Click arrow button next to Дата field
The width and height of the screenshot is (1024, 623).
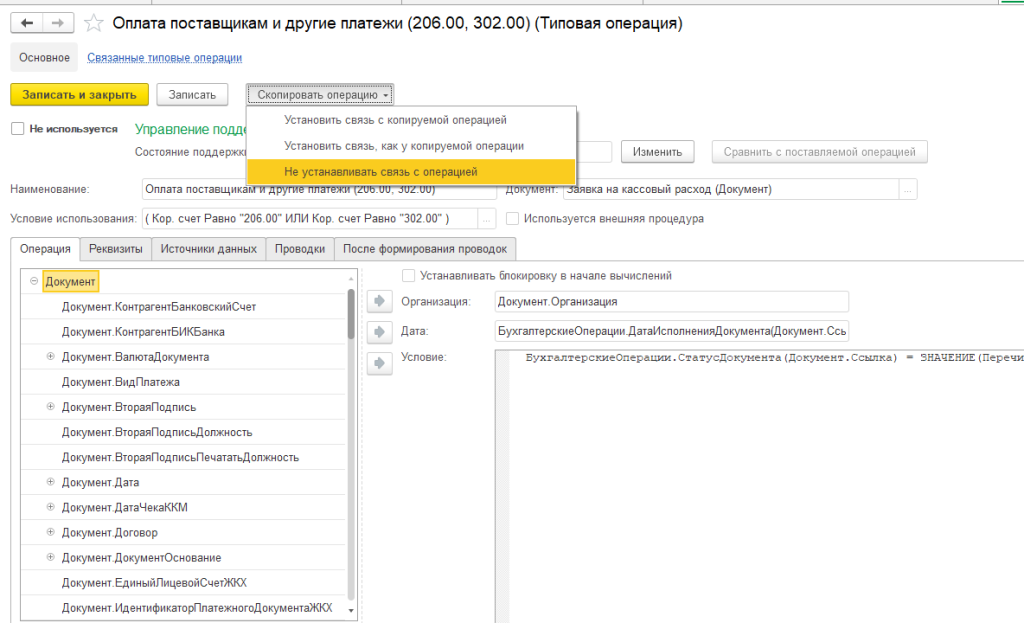click(380, 332)
